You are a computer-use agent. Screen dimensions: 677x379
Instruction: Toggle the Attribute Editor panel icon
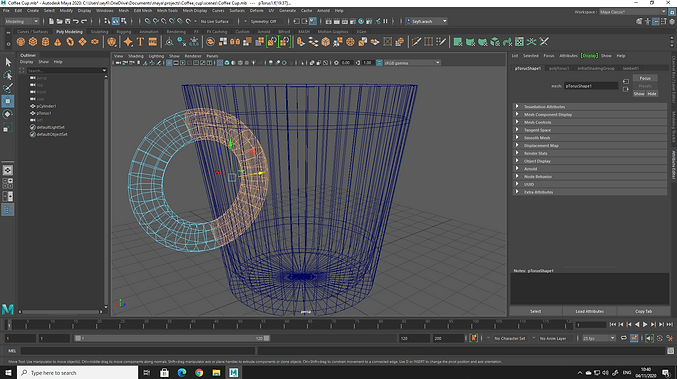(655, 21)
